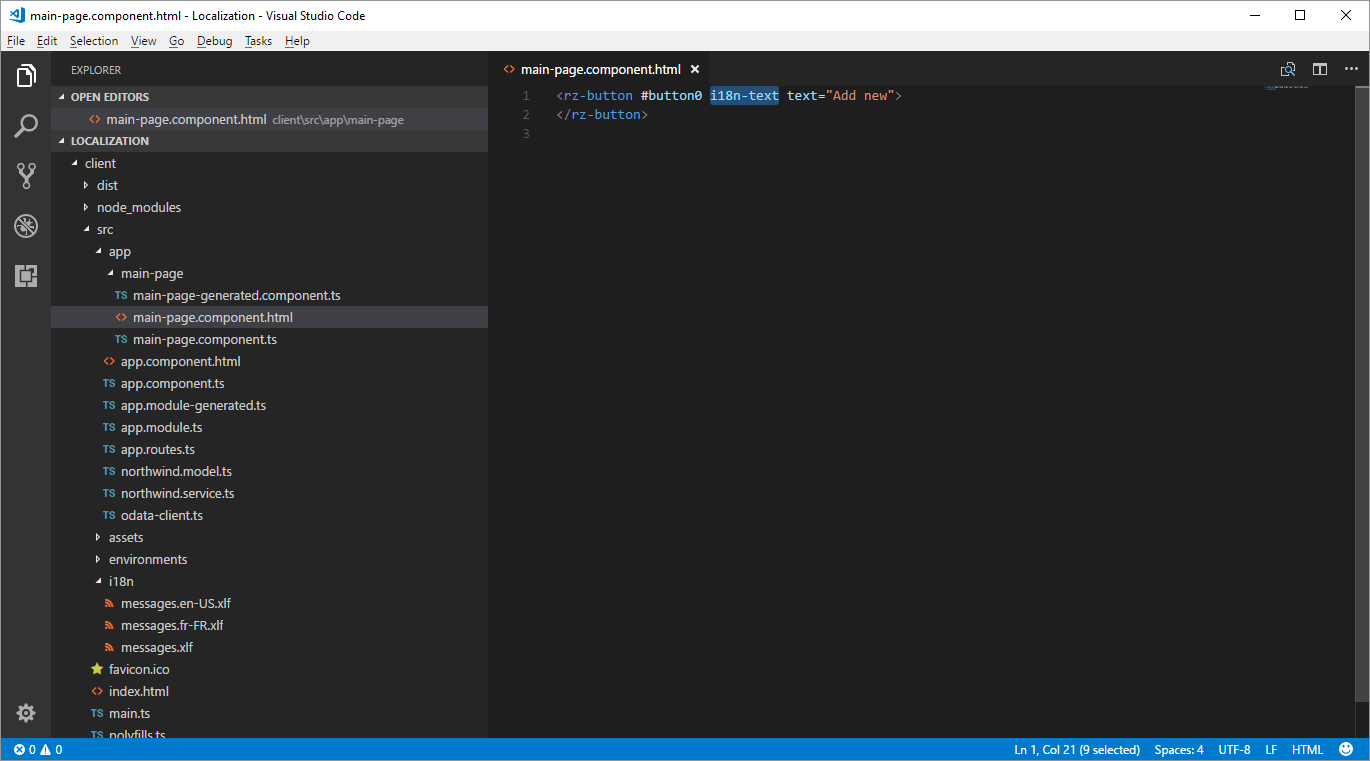Open the View menu
1370x761 pixels.
tap(144, 41)
